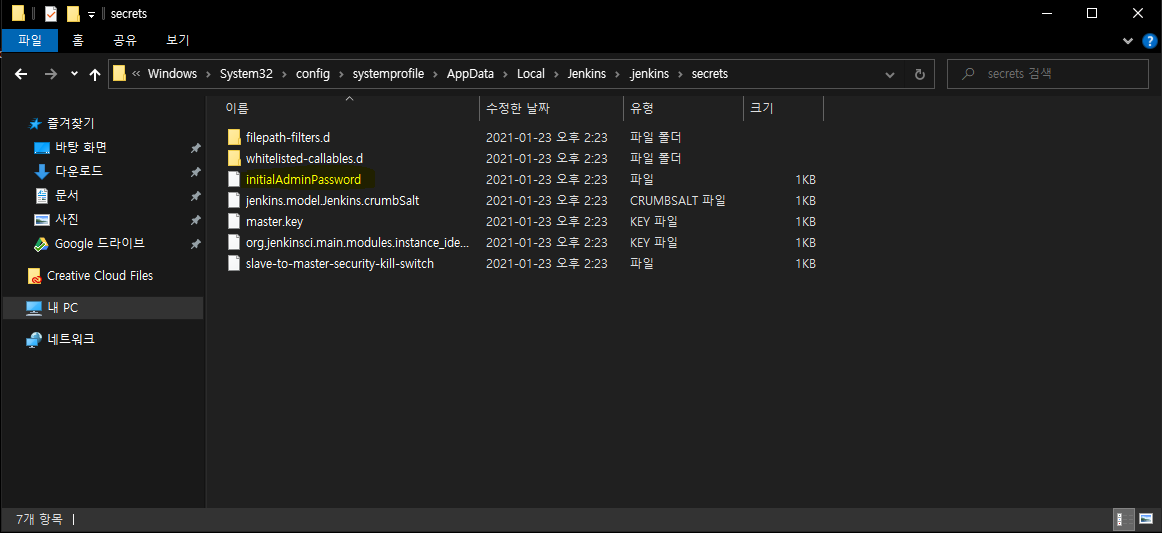Open Creative Cloud Files in navigation pane
The height and width of the screenshot is (533, 1162).
[x=100, y=276]
